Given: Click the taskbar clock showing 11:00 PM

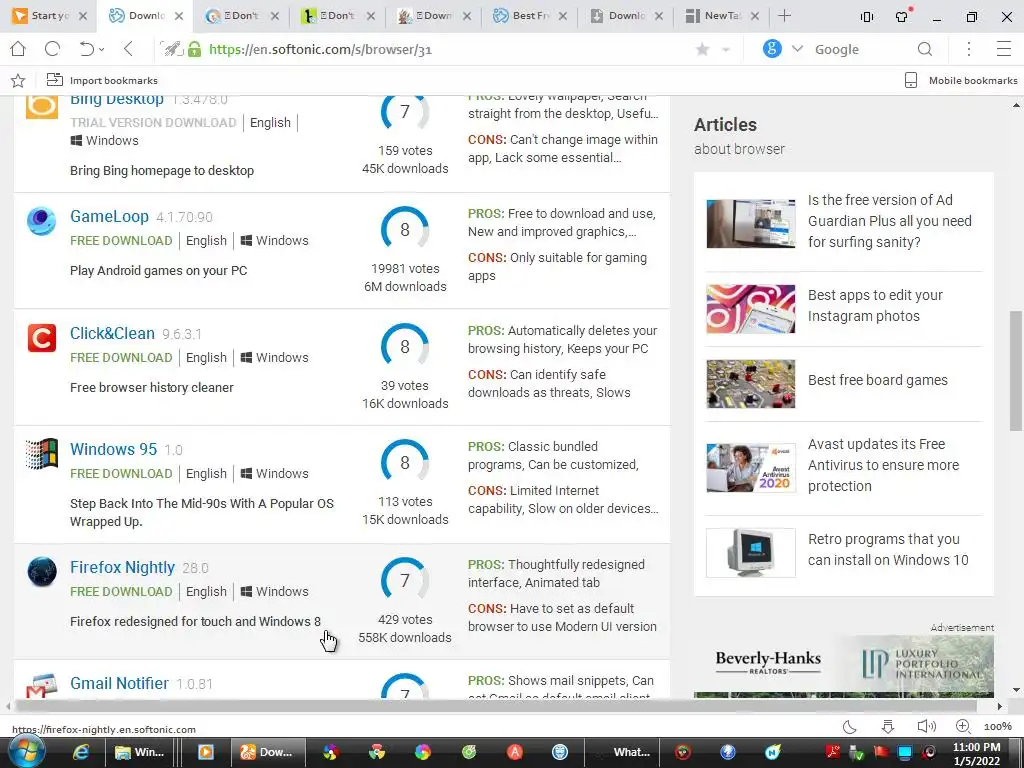Looking at the screenshot, I should tap(976, 746).
